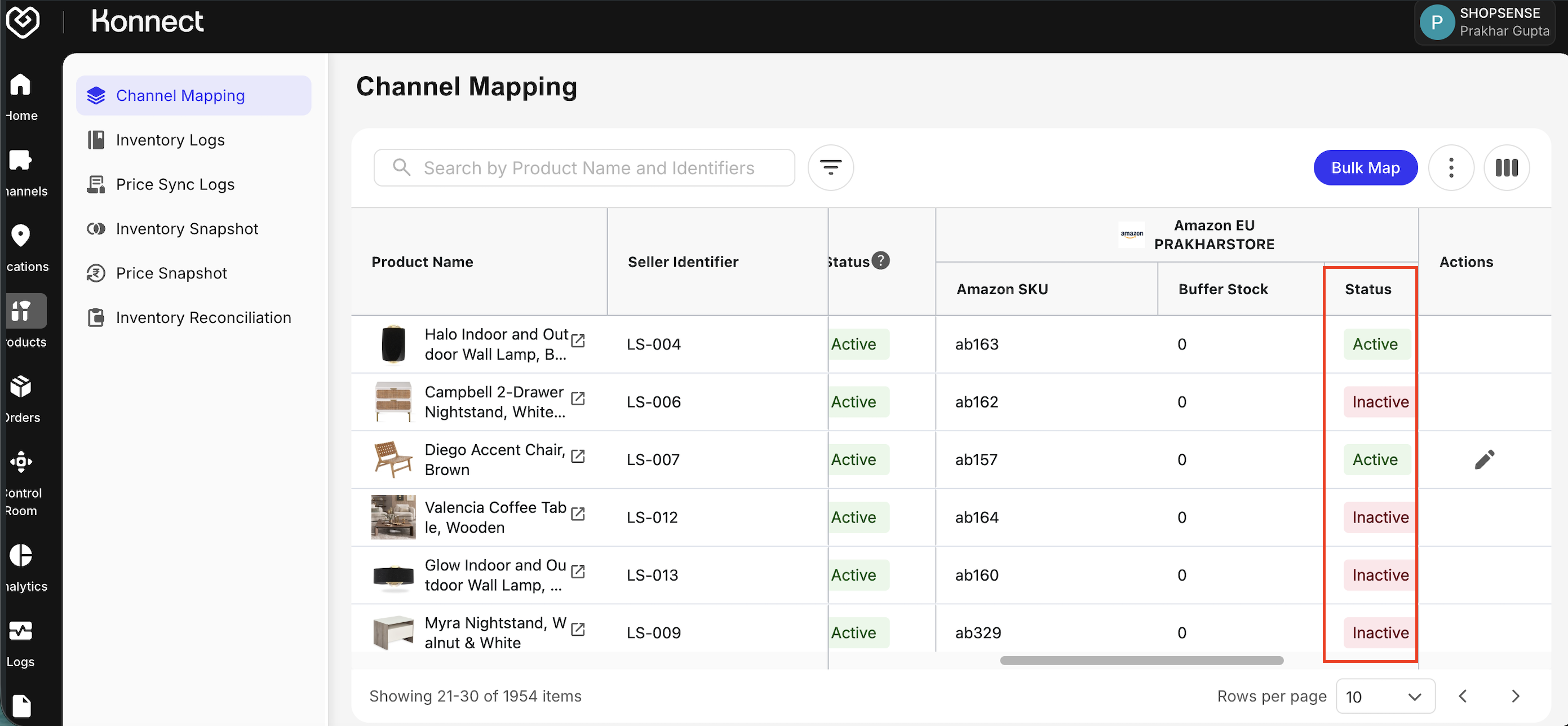This screenshot has height=726, width=1568.
Task: Expand the Rows per page dropdown
Action: [x=1385, y=696]
